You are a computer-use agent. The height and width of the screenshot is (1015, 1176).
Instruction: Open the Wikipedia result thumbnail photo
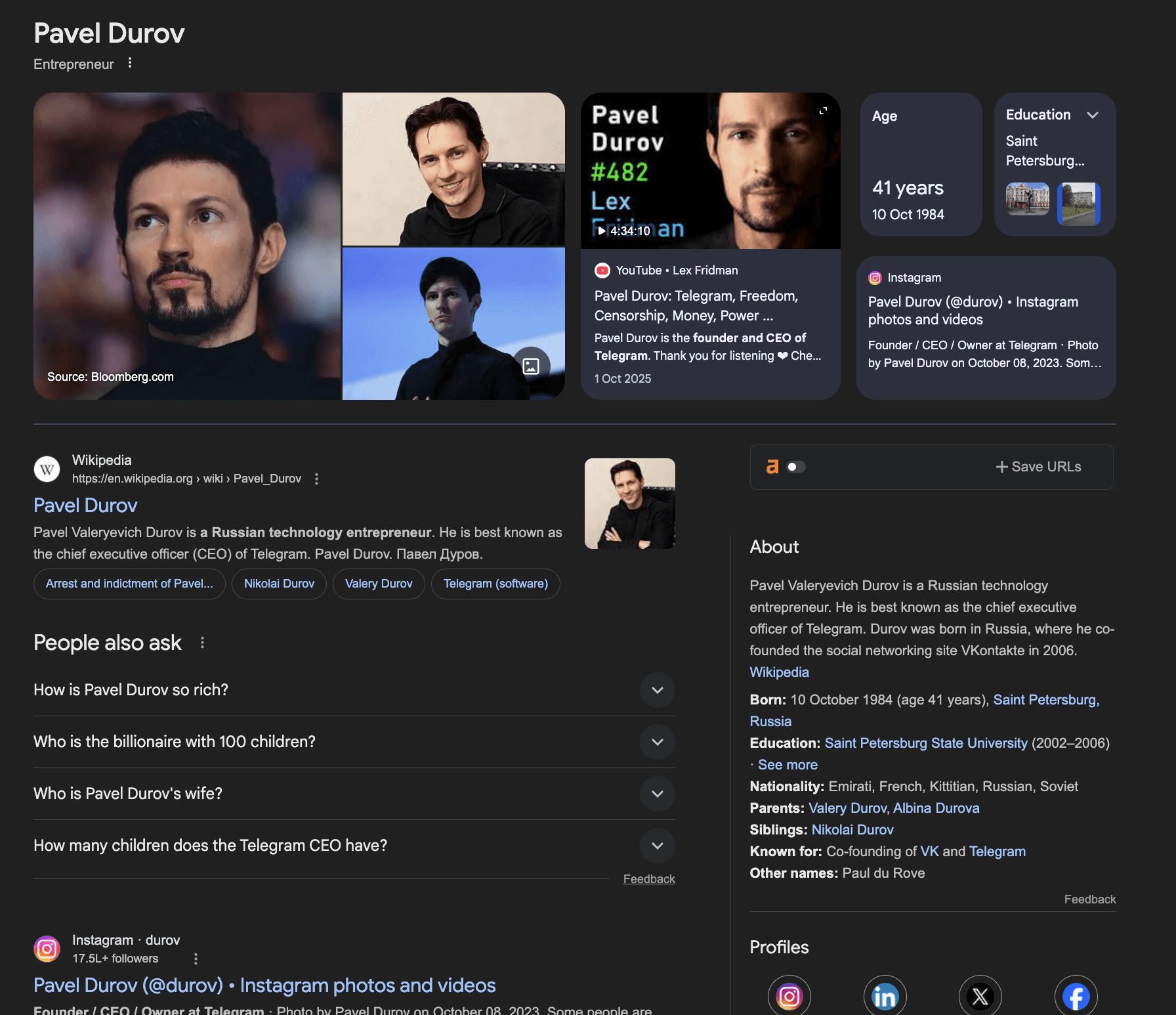(630, 504)
